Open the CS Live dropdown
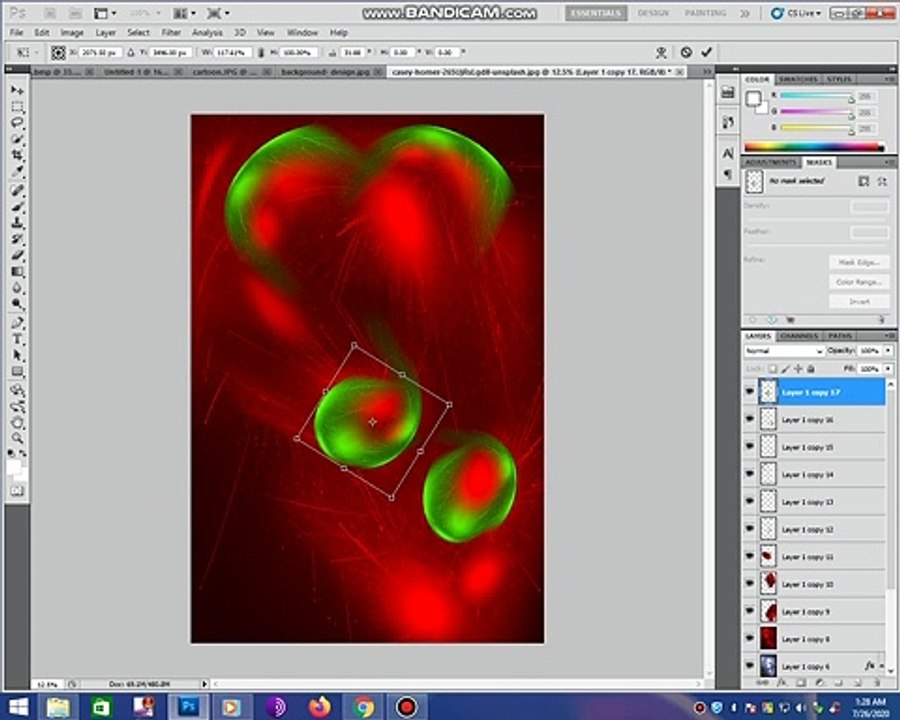The image size is (900, 720). pos(797,13)
